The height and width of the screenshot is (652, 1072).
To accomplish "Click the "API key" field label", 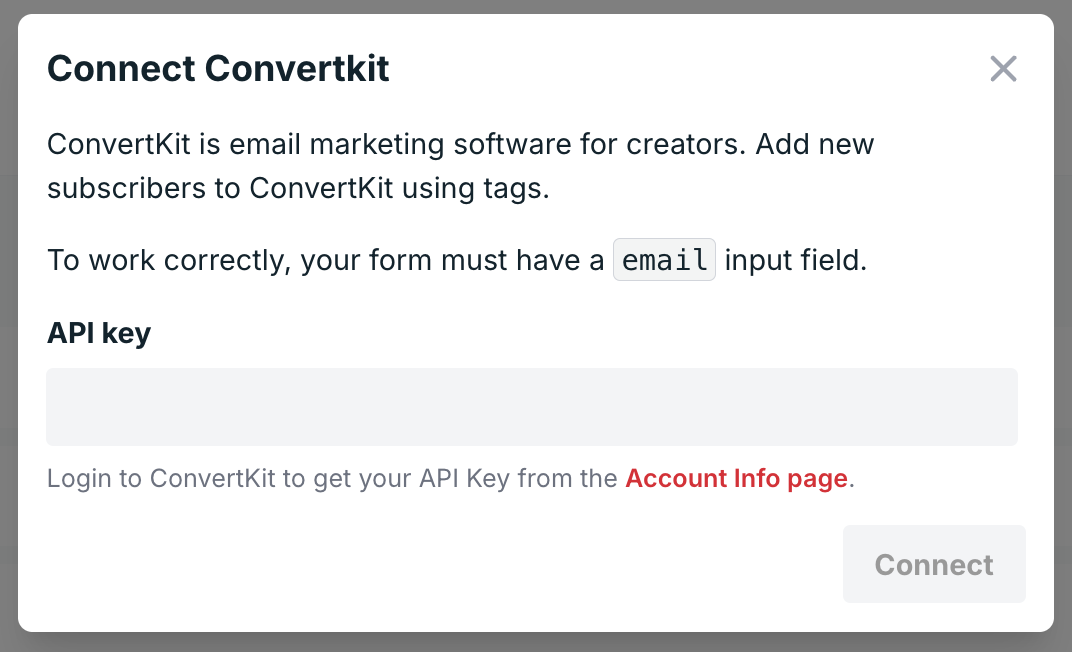I will pos(99,333).
